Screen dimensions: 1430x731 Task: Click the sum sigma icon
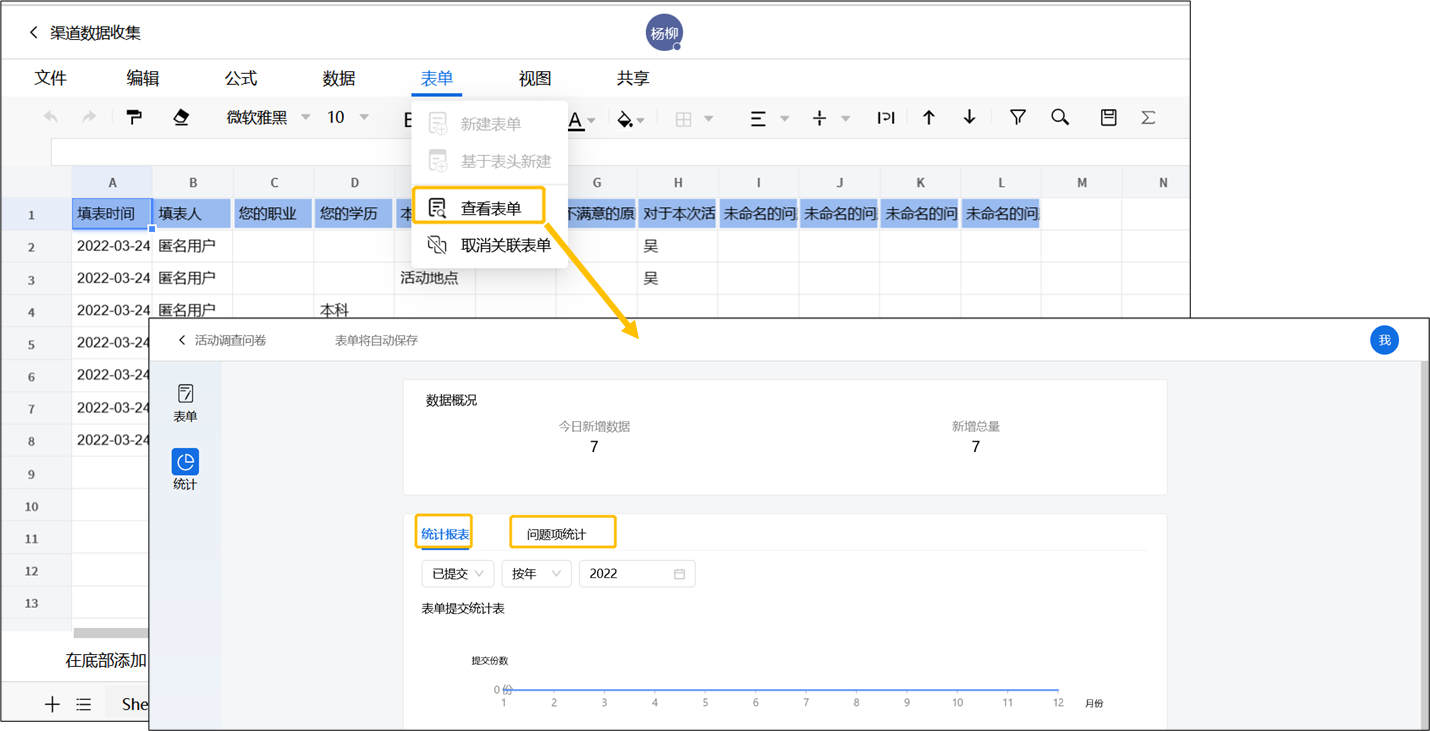[1148, 118]
